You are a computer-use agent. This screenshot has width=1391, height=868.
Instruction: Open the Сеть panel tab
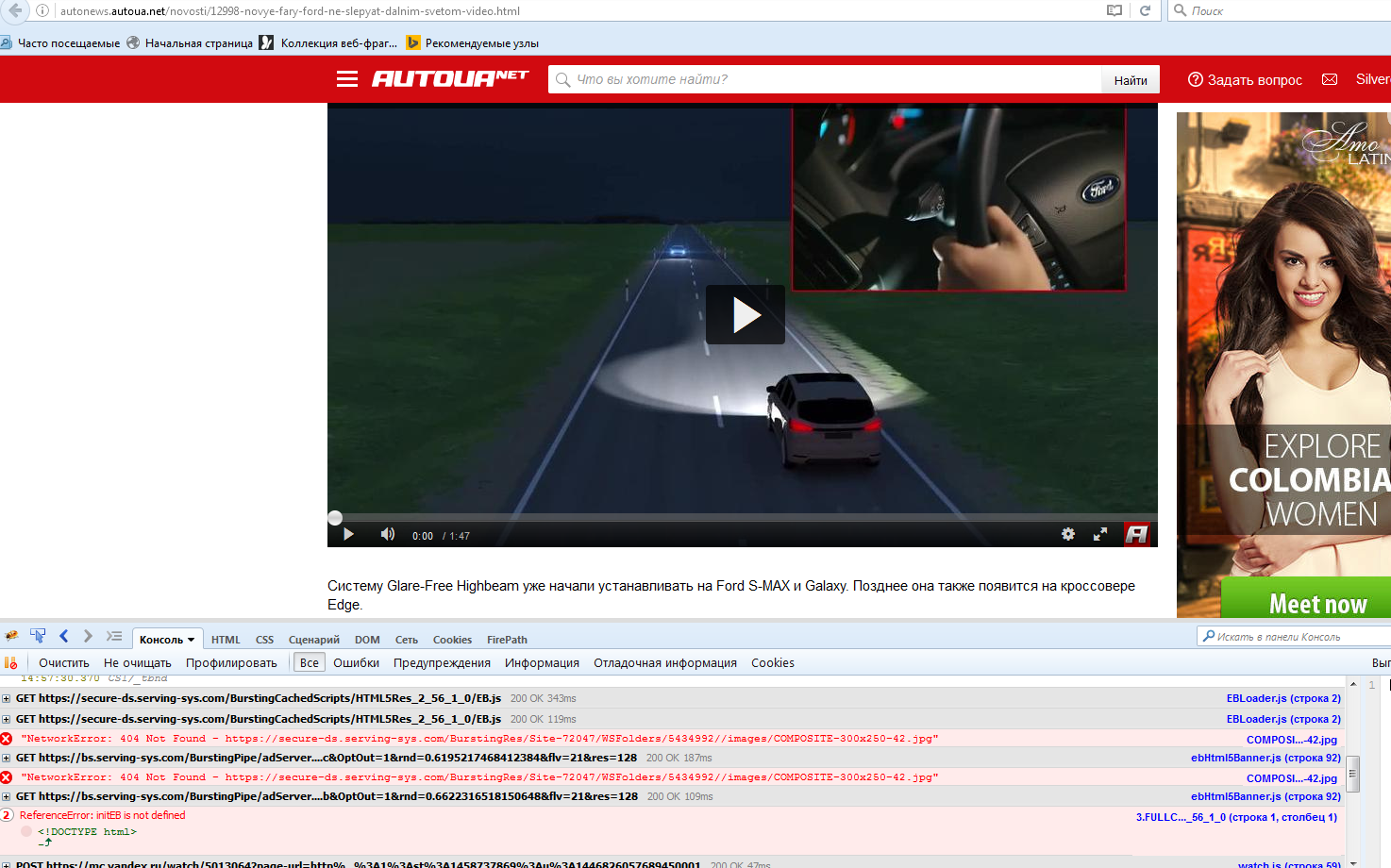[406, 640]
